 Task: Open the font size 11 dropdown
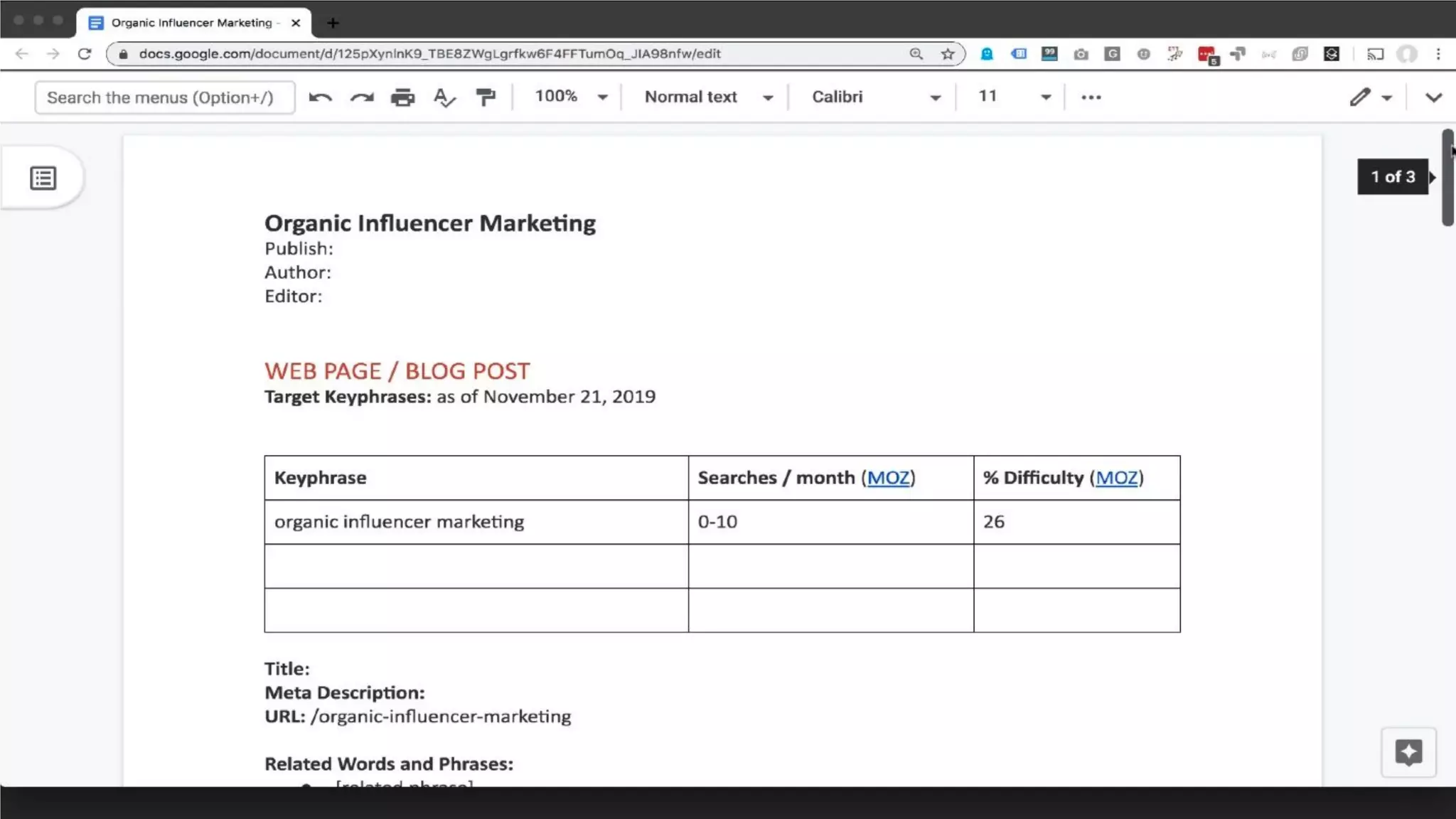[1014, 97]
